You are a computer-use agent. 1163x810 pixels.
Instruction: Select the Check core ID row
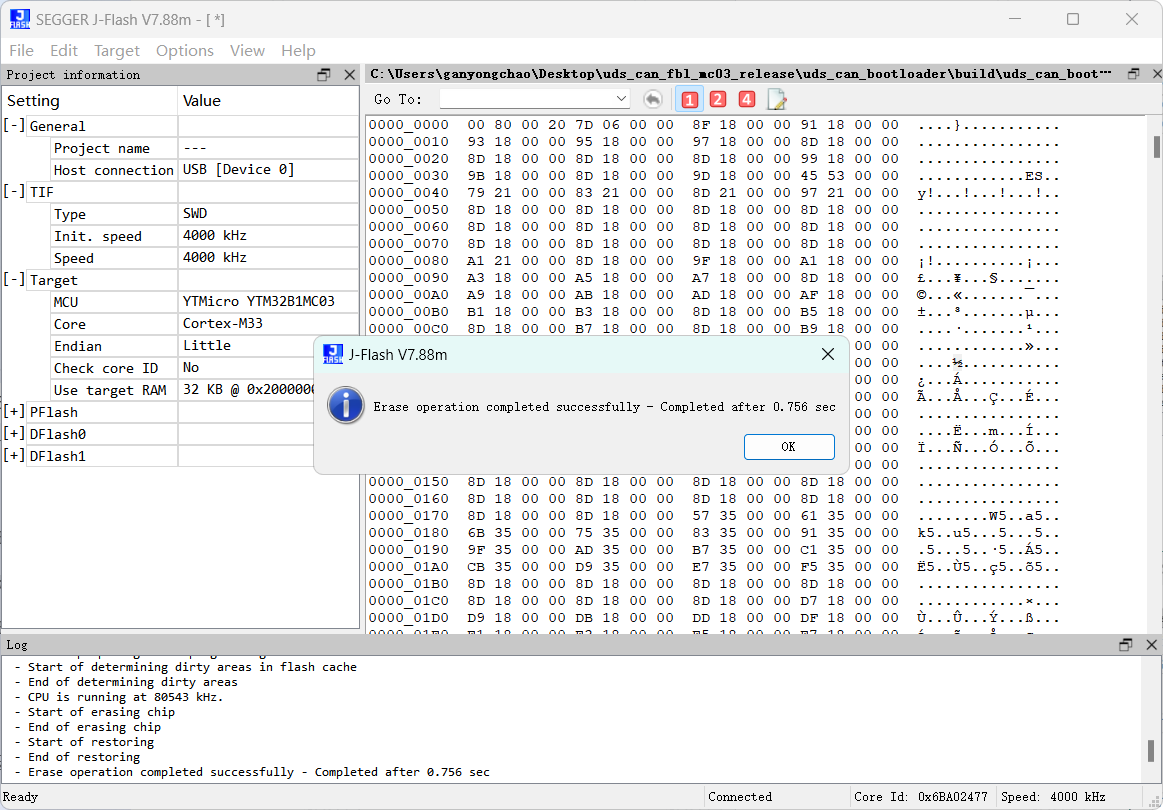click(x=180, y=368)
